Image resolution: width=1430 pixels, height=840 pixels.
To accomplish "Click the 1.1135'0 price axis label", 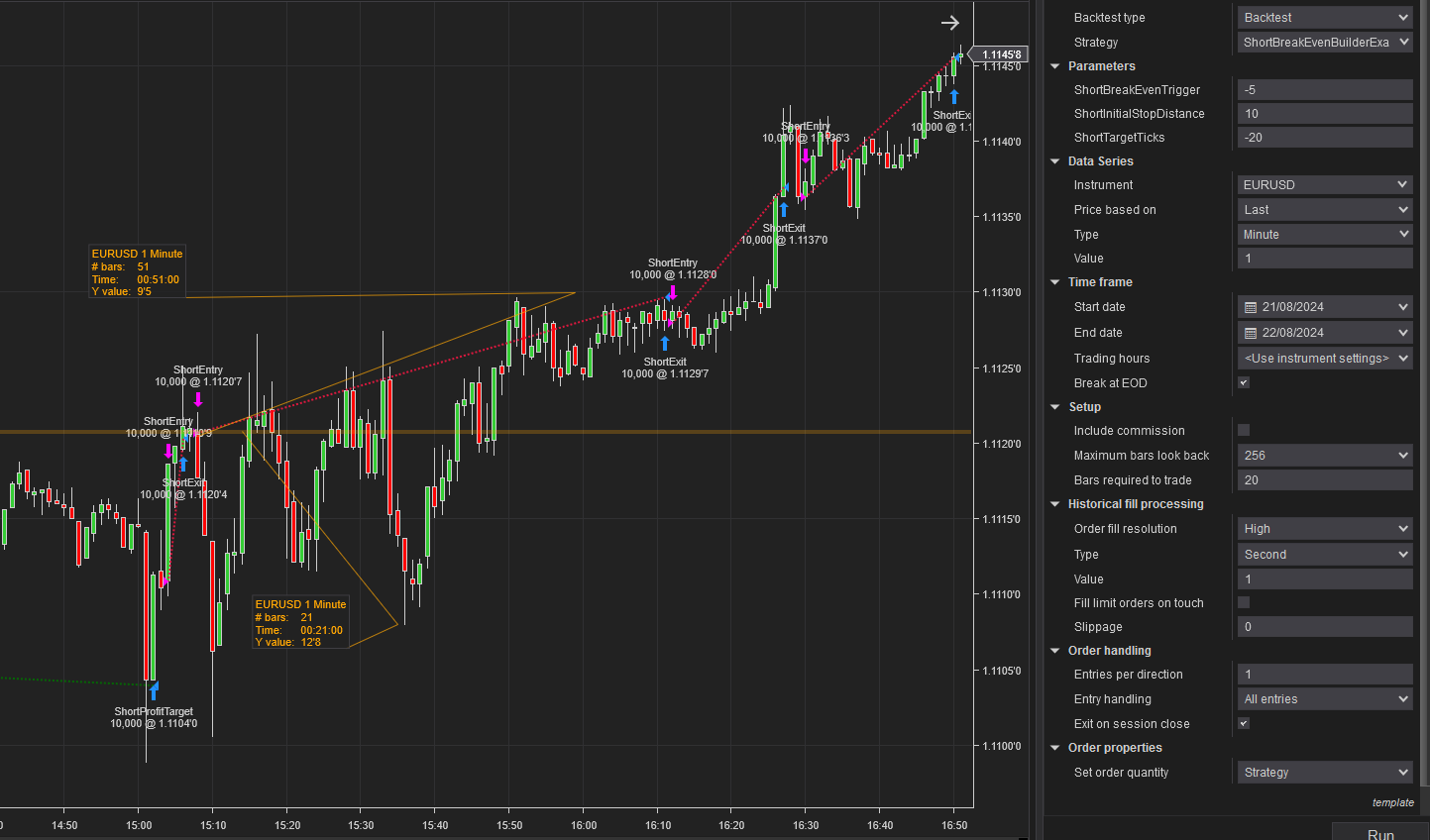I will [x=1001, y=217].
